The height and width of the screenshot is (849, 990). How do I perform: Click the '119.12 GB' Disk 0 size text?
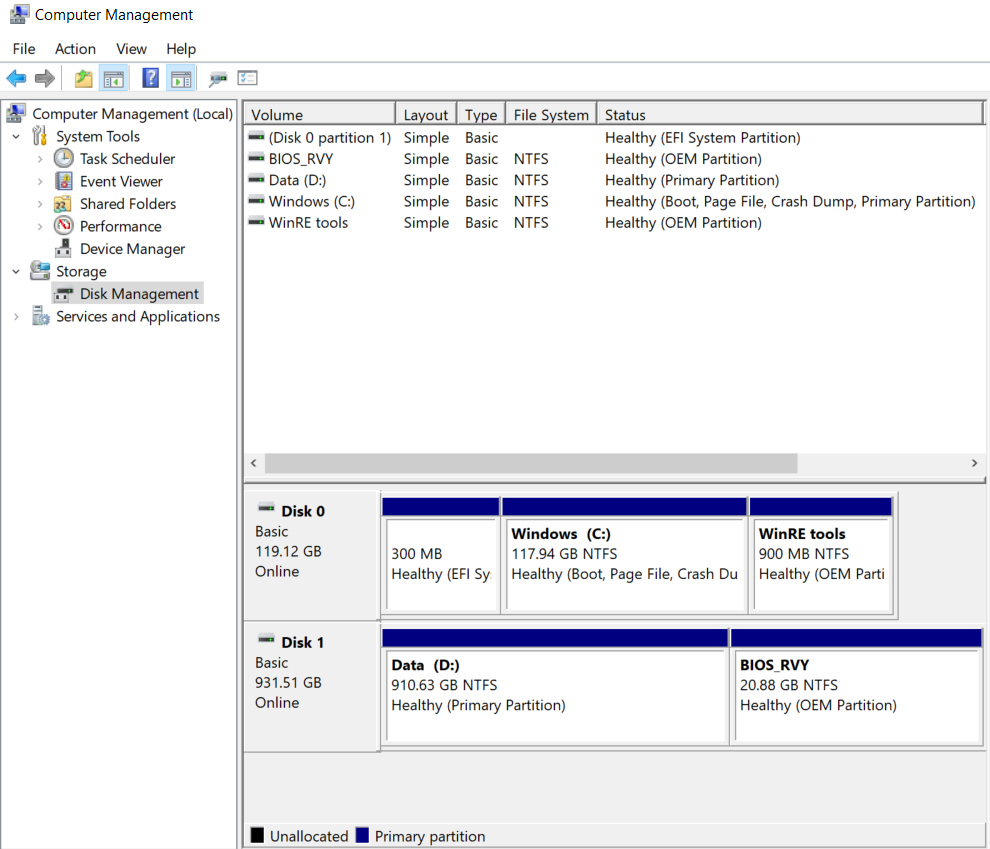pyautogui.click(x=288, y=551)
